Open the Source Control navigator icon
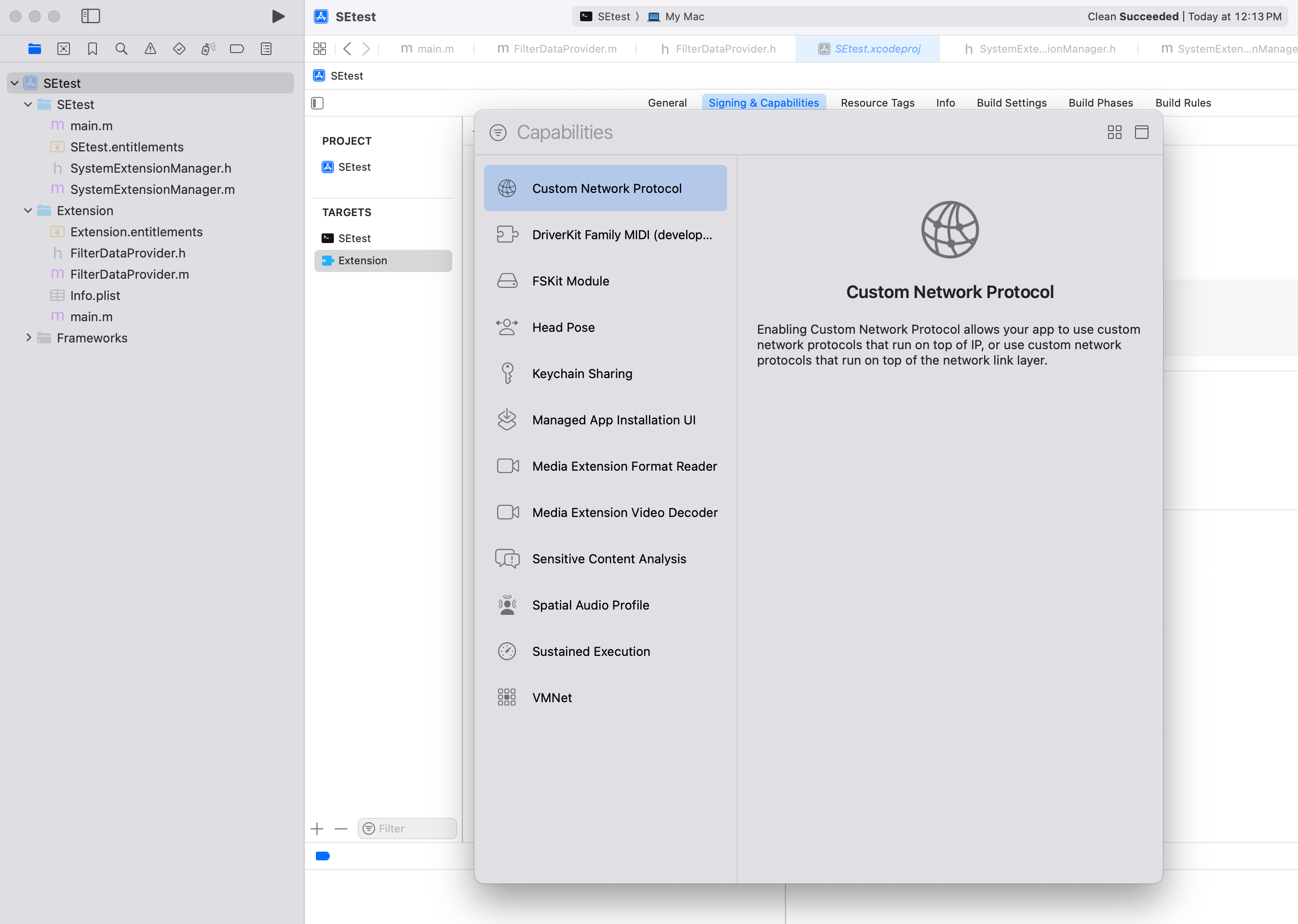The image size is (1298, 924). [x=64, y=49]
